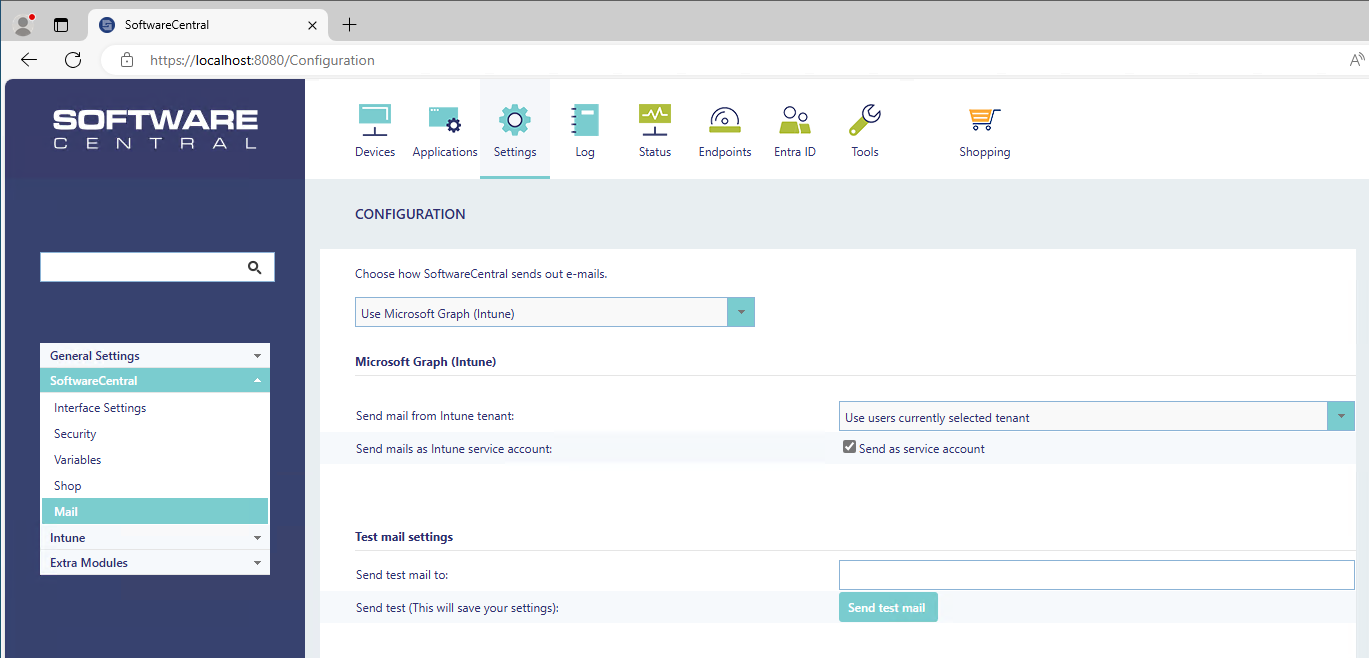Open the Log notebook icon
Screen dimensions: 1369x658
click(585, 121)
